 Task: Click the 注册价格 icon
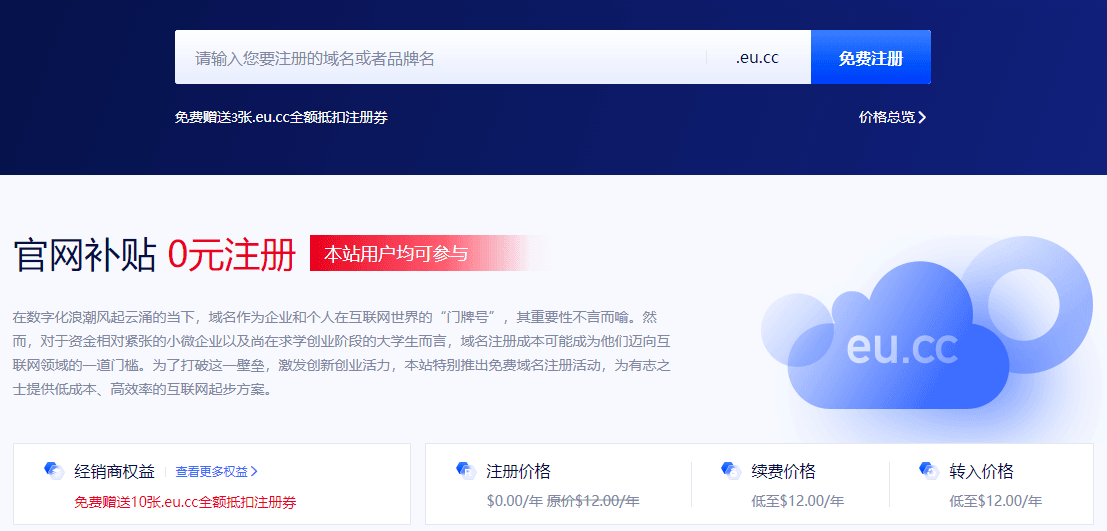(x=466, y=470)
